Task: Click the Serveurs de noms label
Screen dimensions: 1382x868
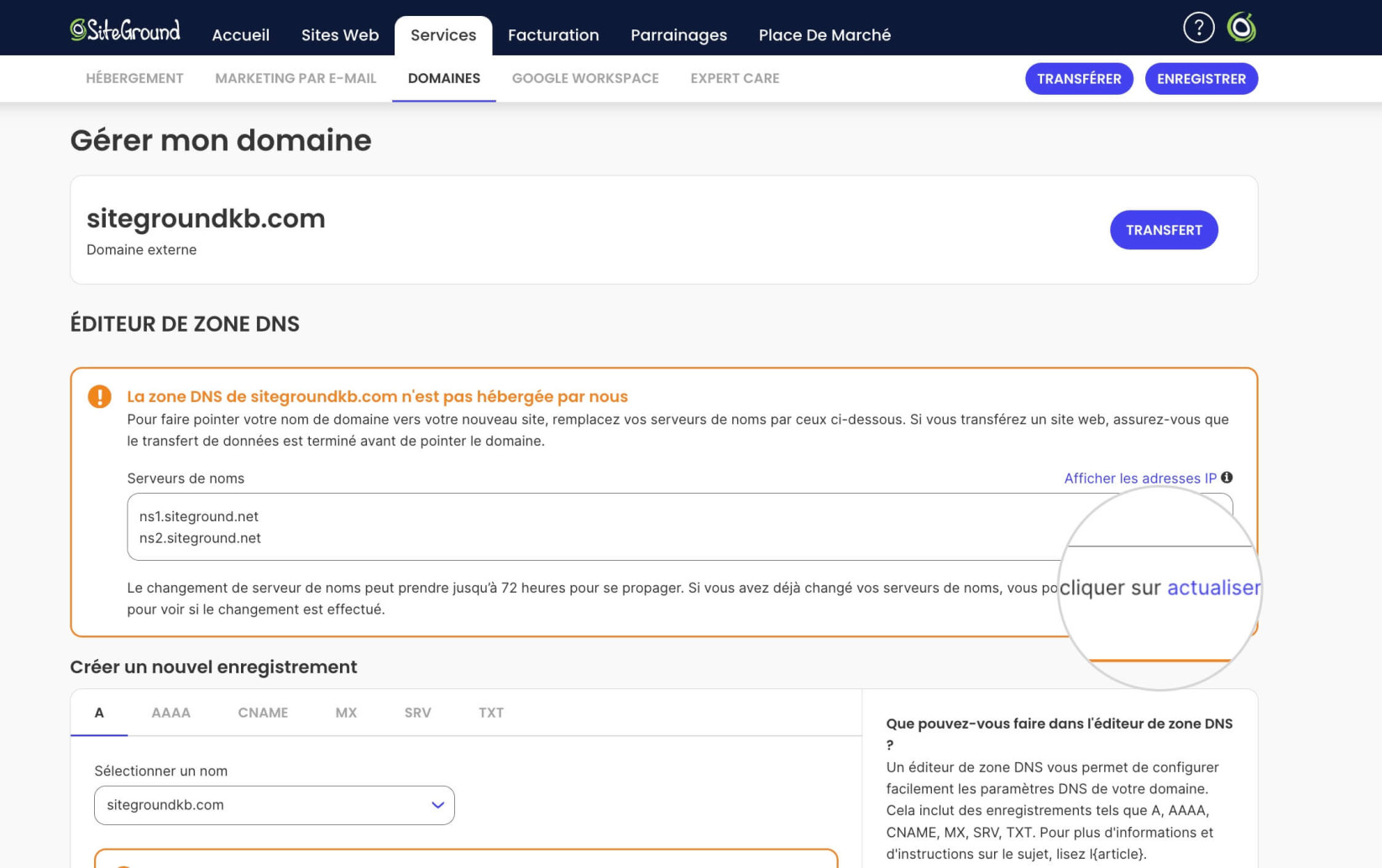Action: [x=186, y=478]
